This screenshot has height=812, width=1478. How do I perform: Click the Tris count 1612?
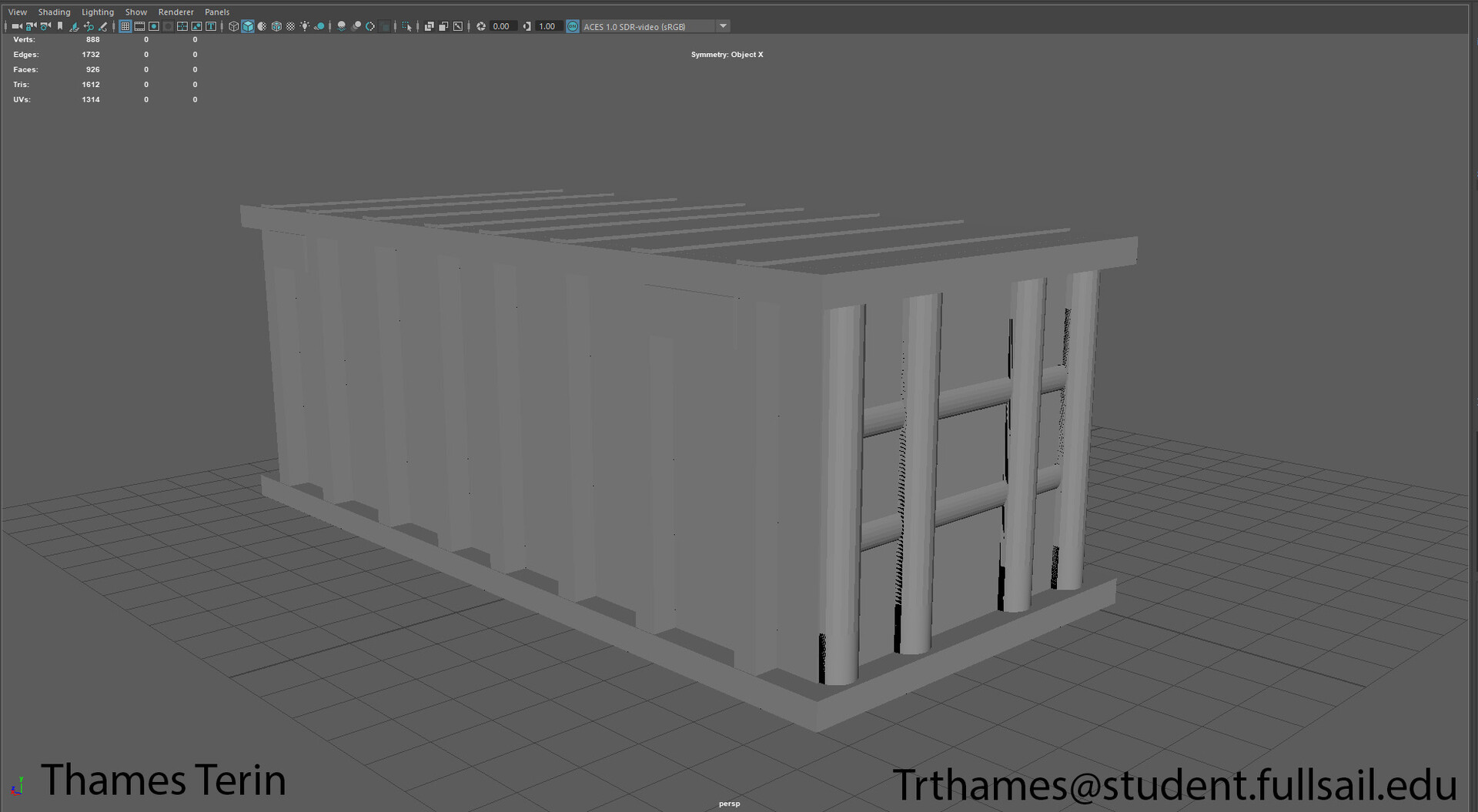(x=91, y=85)
